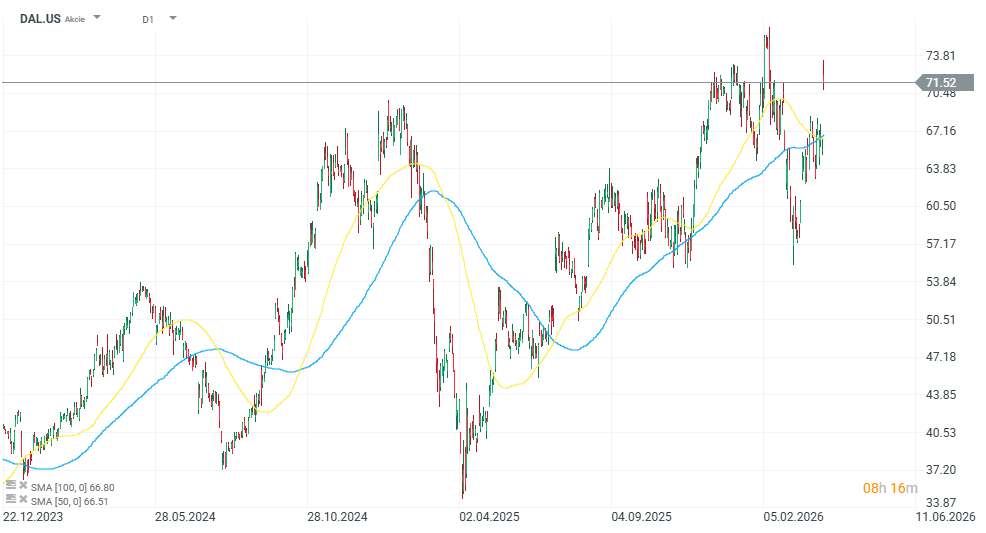
Task: Click the 33.87 price axis label
Action: tap(940, 503)
